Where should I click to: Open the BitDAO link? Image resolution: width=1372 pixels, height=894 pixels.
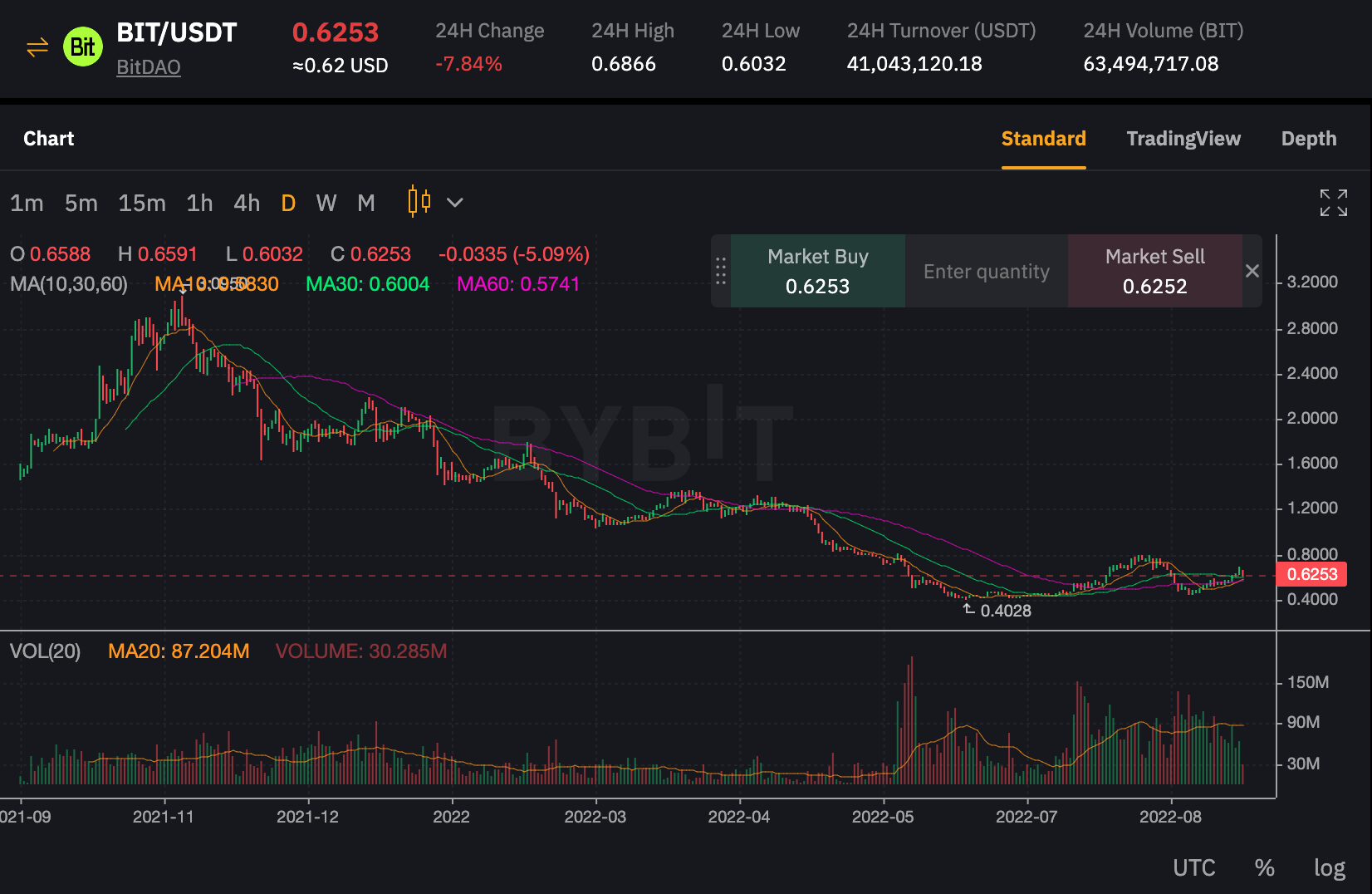pos(149,67)
